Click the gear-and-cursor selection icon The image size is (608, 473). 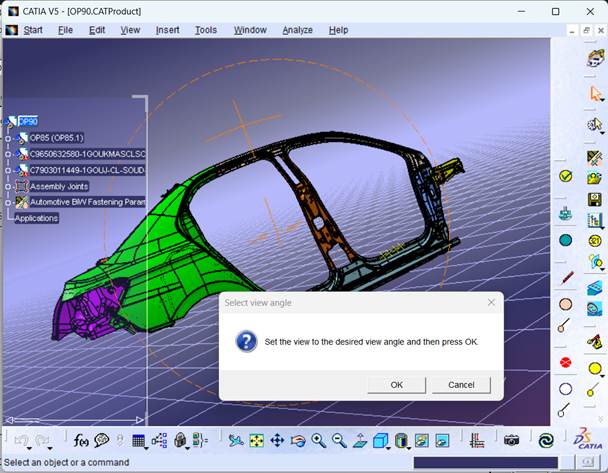point(594,125)
